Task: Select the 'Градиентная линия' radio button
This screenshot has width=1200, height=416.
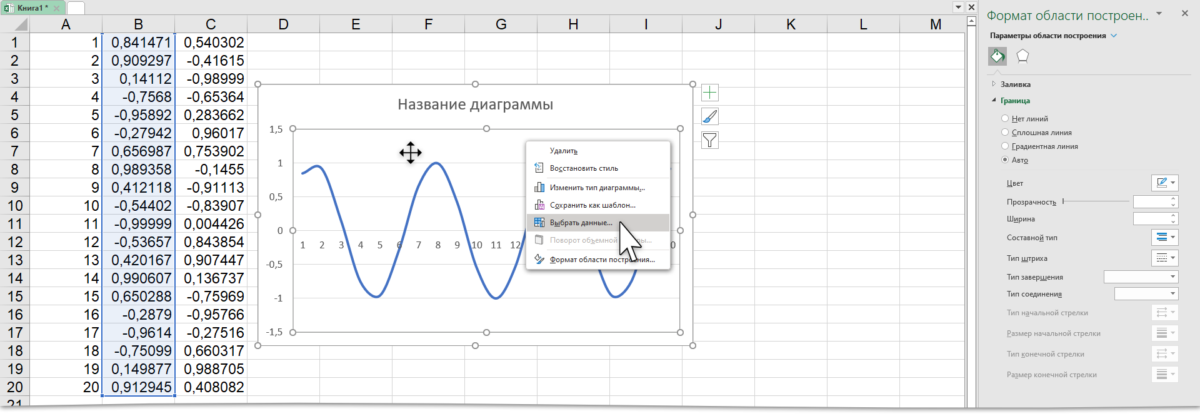Action: [x=1006, y=146]
